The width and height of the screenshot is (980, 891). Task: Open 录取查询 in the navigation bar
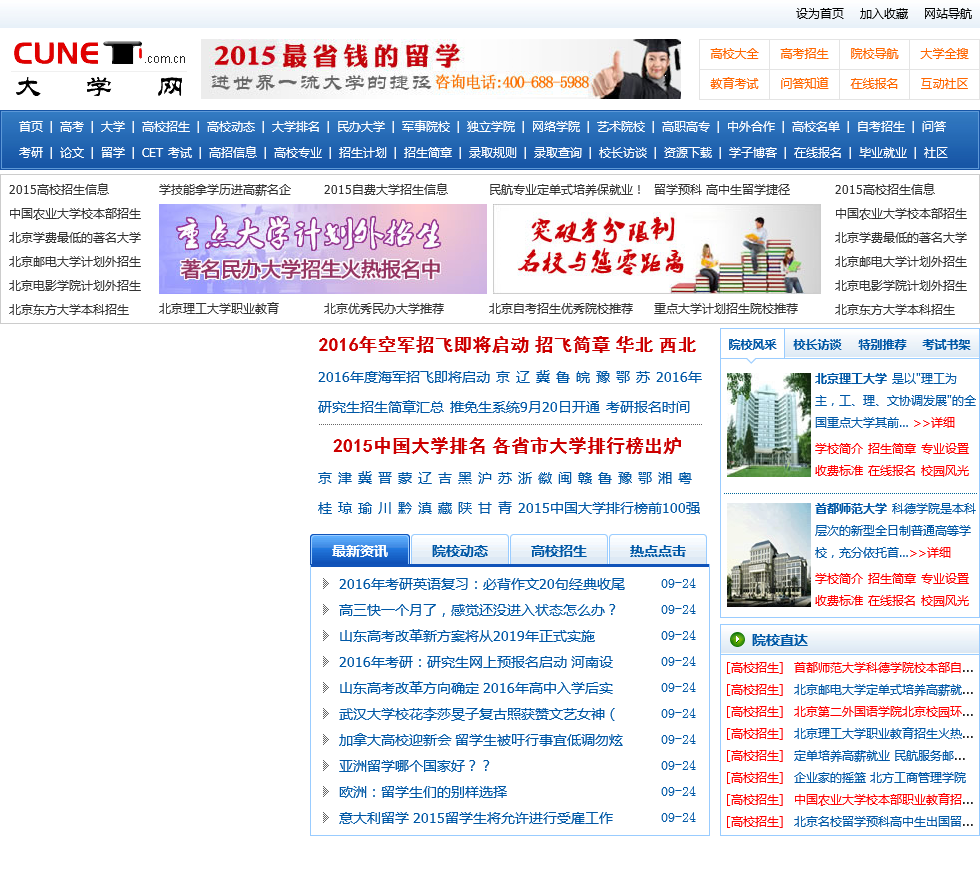(x=558, y=153)
